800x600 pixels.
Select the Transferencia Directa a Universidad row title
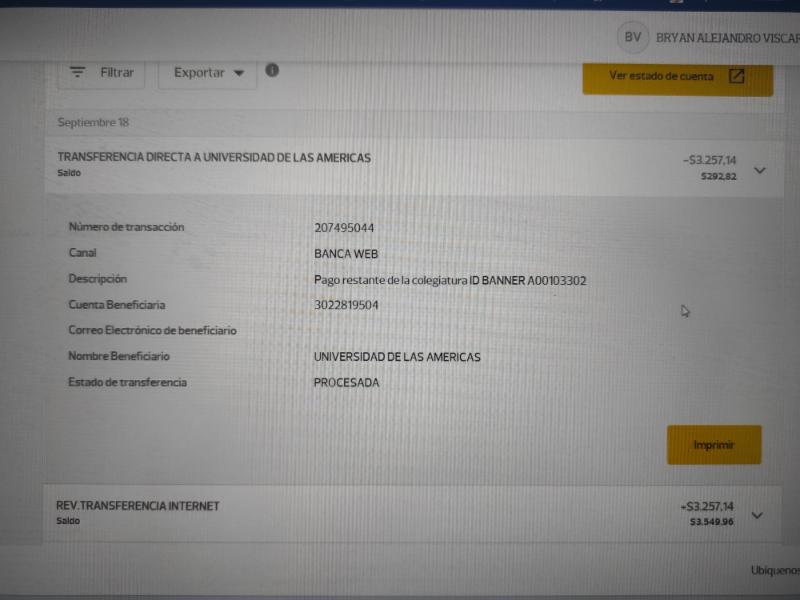point(214,158)
